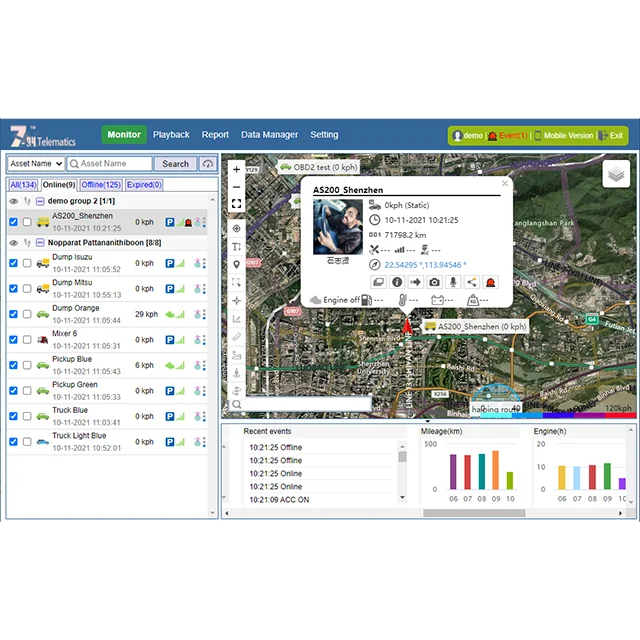Zoom out on the map

pyautogui.click(x=236, y=187)
